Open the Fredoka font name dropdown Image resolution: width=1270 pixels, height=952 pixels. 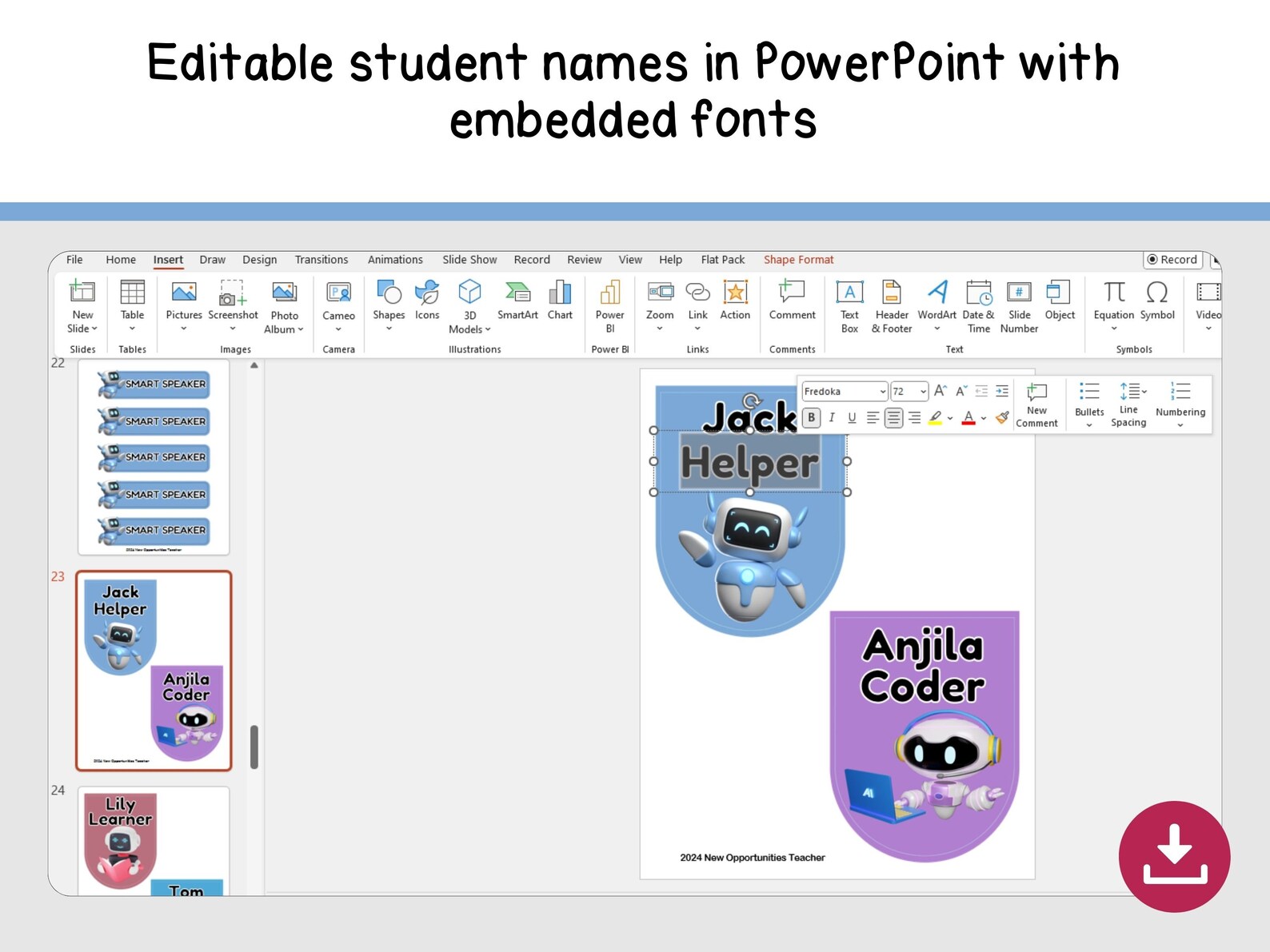tap(883, 392)
